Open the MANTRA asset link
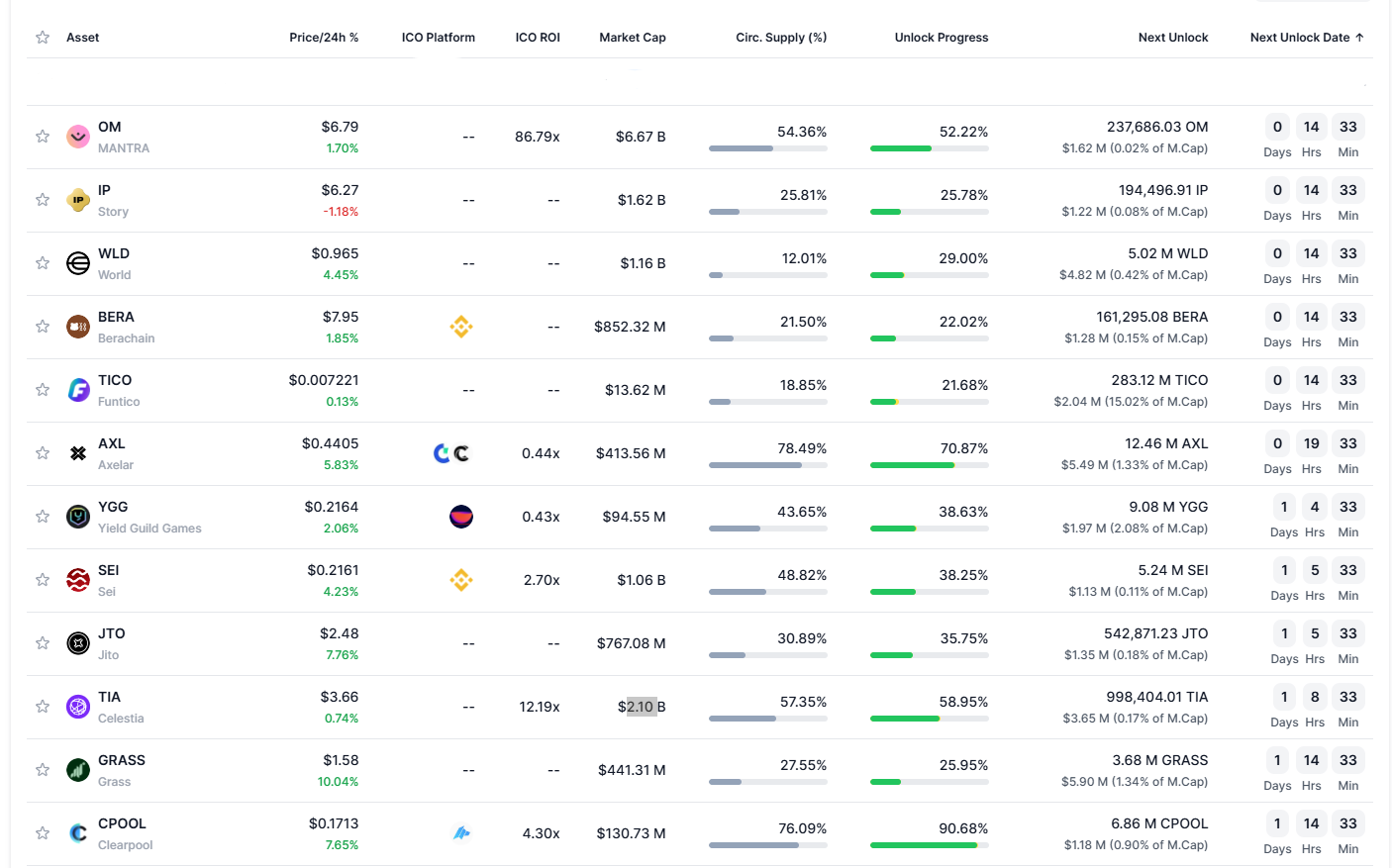This screenshot has height=868, width=1392. 124,148
